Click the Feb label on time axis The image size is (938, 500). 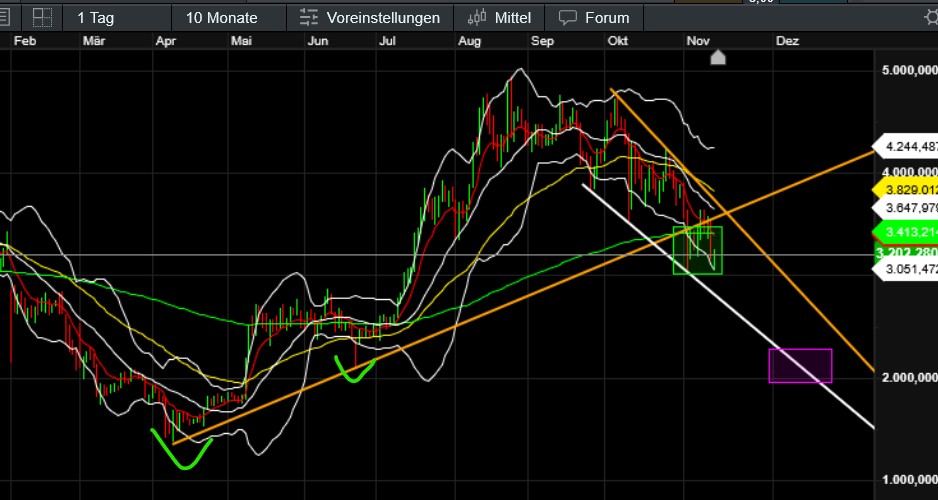pyautogui.click(x=25, y=41)
